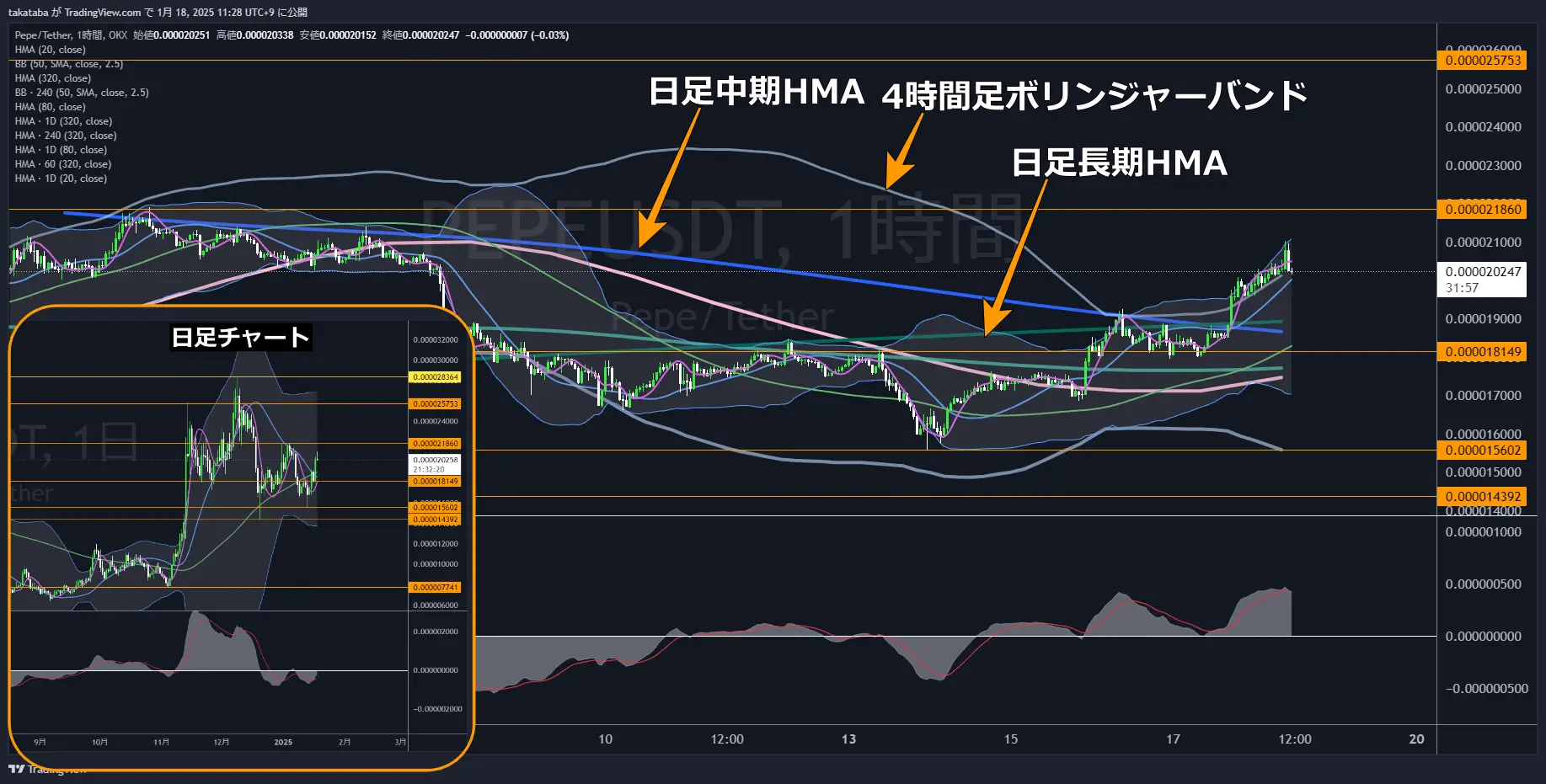Click the HMA · 1D (20, close) legend row

(61, 179)
